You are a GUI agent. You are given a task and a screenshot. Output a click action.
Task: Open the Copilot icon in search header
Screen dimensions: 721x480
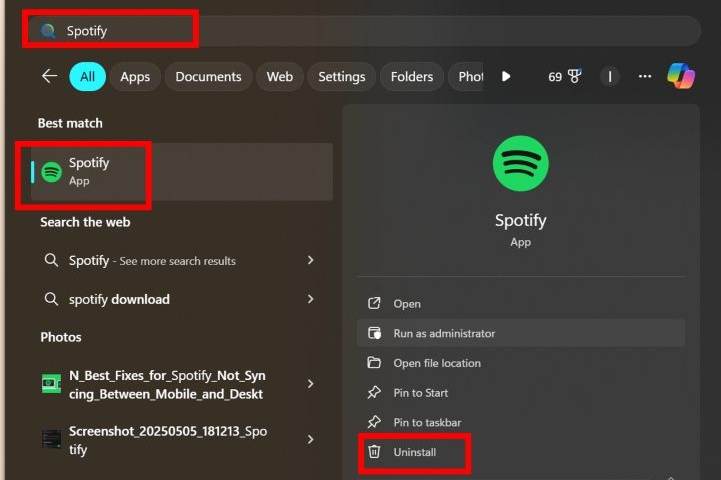point(680,76)
